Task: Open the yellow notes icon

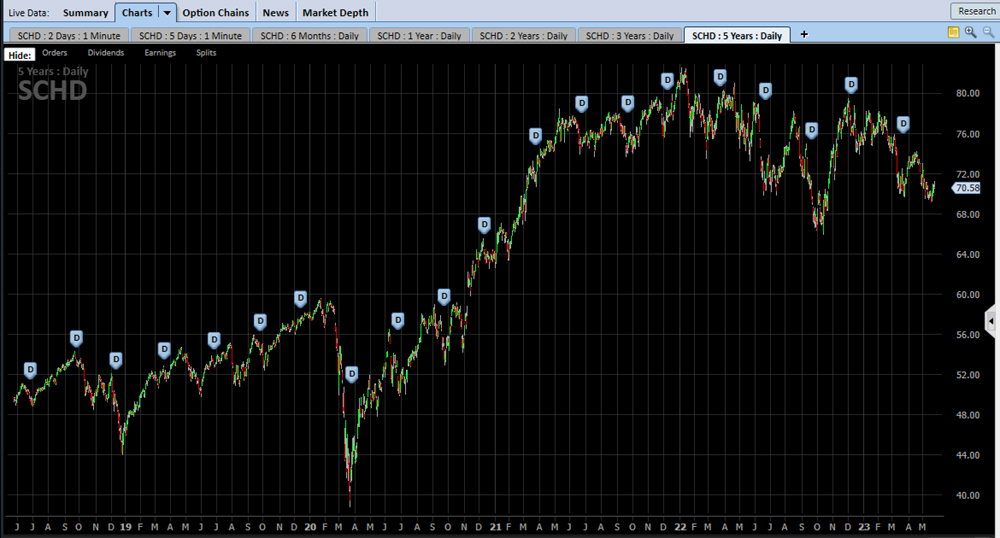Action: (x=953, y=33)
